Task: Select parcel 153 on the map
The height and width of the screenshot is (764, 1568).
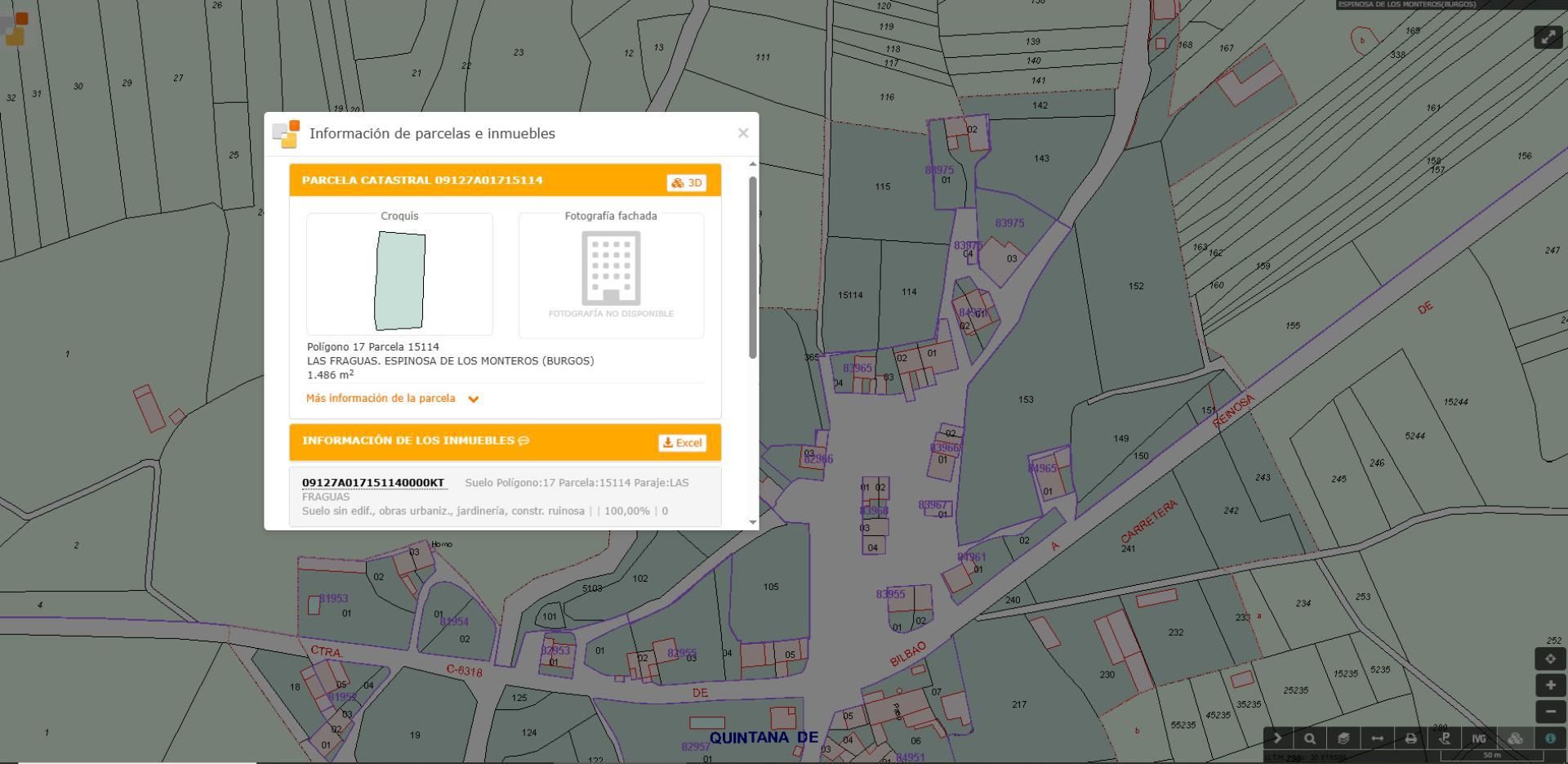Action: pos(1026,400)
